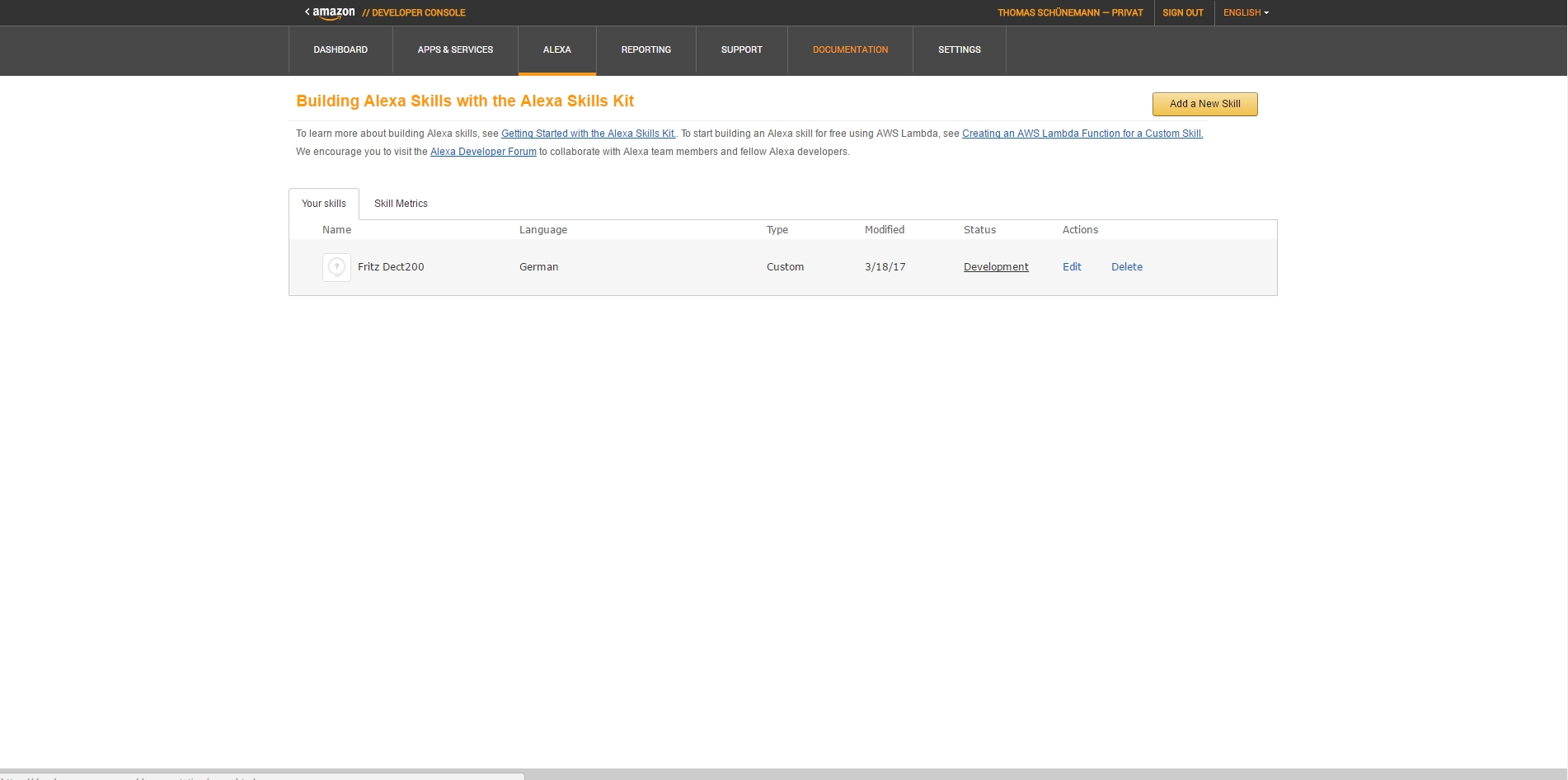Image resolution: width=1568 pixels, height=780 pixels.
Task: Sign out of the developer console
Action: (1182, 12)
